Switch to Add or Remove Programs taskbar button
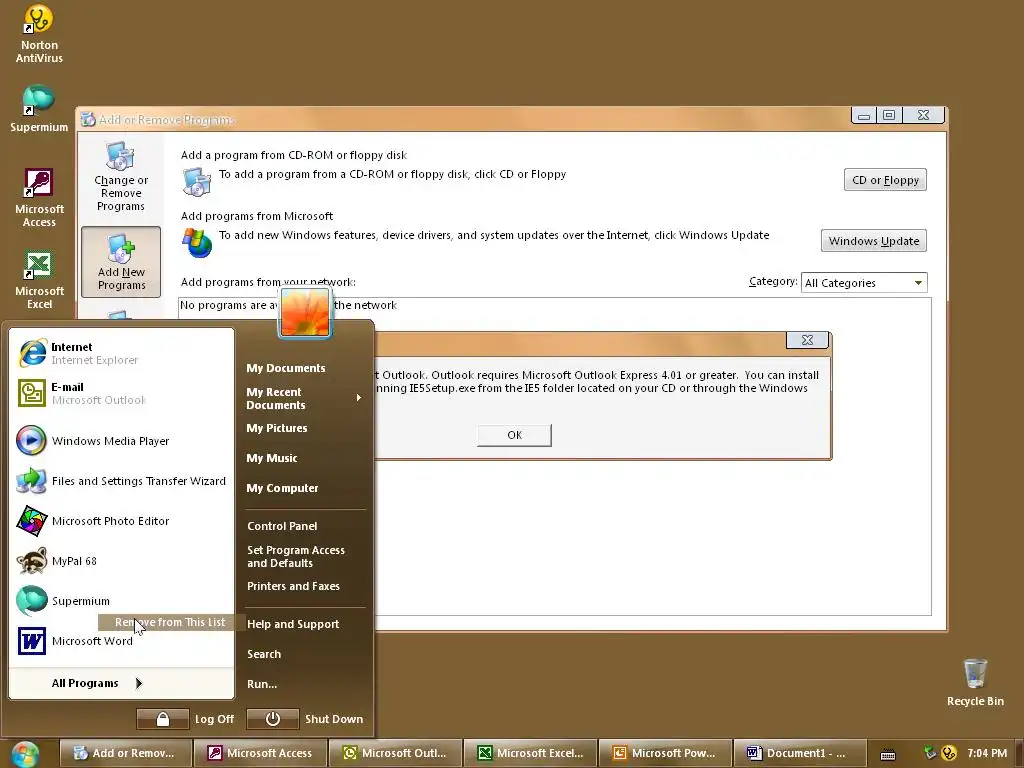This screenshot has width=1024, height=768. coord(125,753)
